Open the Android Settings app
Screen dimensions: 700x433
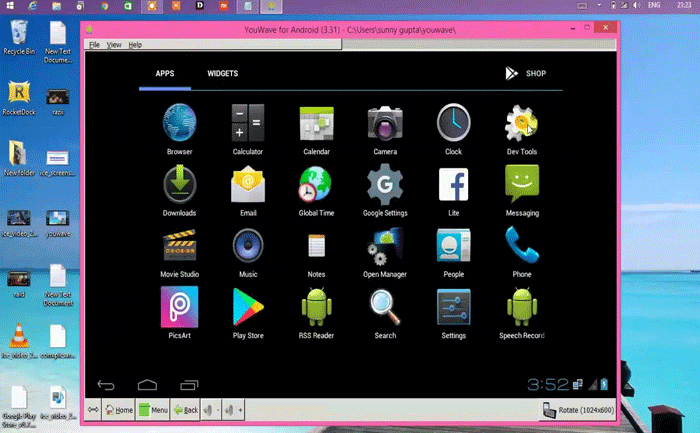(453, 313)
